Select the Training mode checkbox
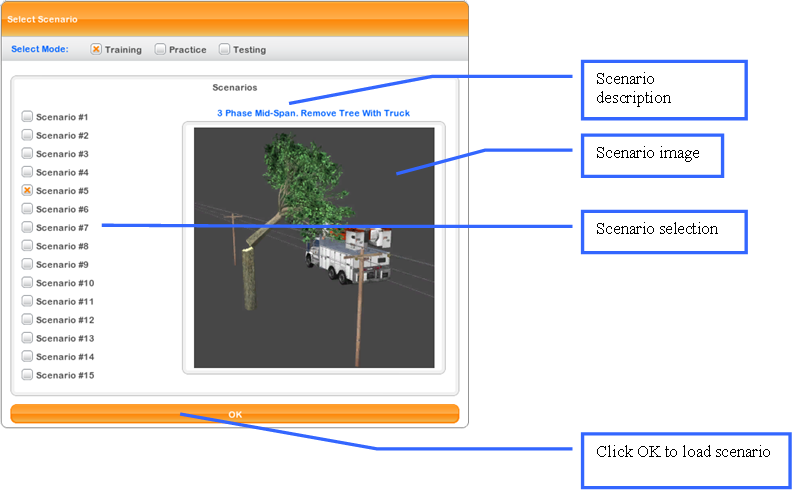This screenshot has height=502, width=795. [96, 49]
